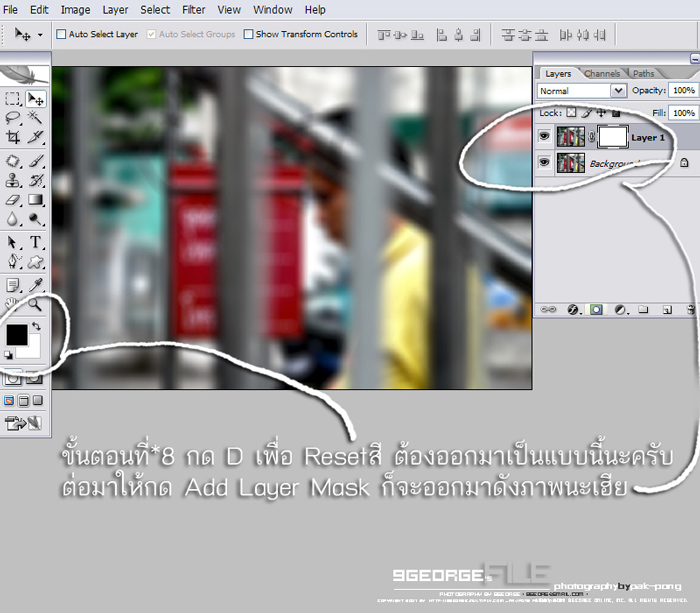Select the Eyedropper tool
Image resolution: width=700 pixels, height=613 pixels.
[x=36, y=285]
